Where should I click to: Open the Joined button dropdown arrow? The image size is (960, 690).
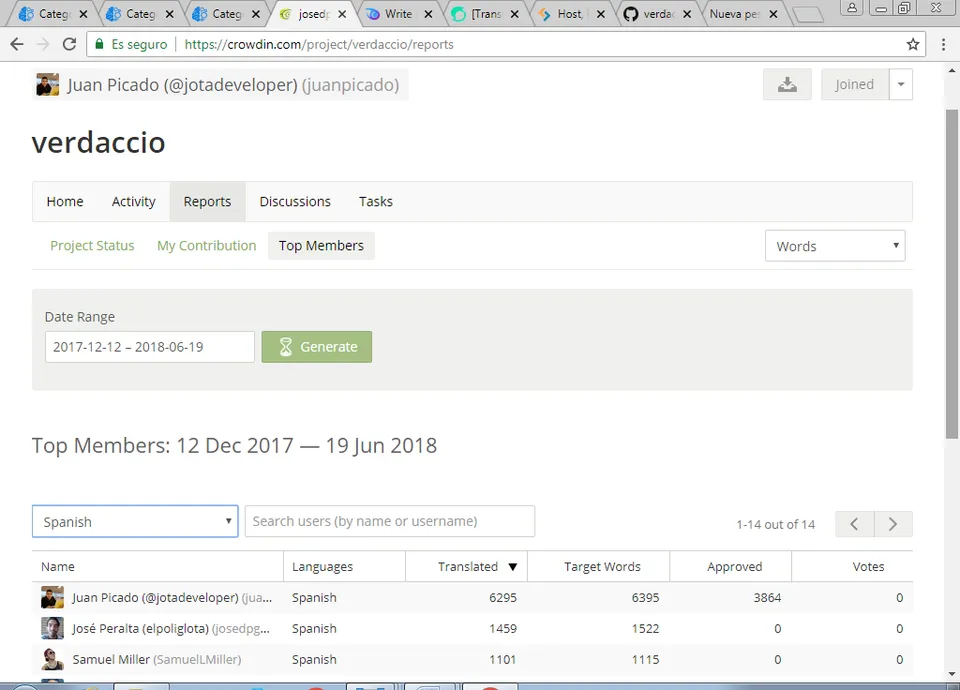tap(901, 84)
